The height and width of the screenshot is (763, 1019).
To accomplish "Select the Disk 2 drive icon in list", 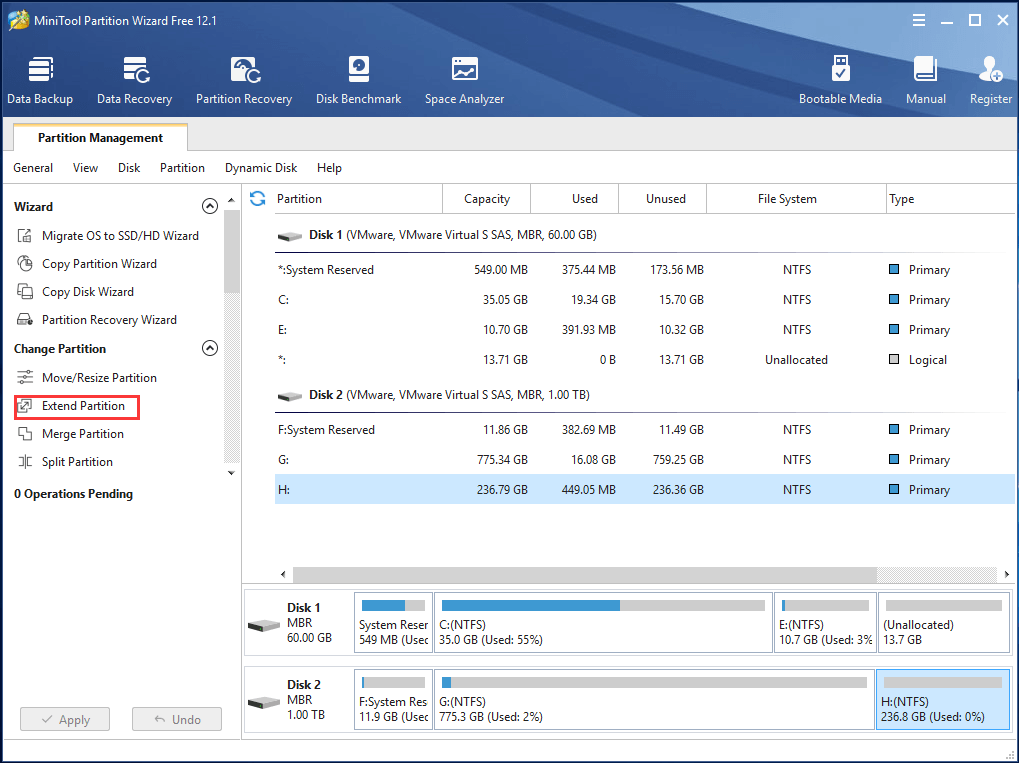I will point(290,396).
